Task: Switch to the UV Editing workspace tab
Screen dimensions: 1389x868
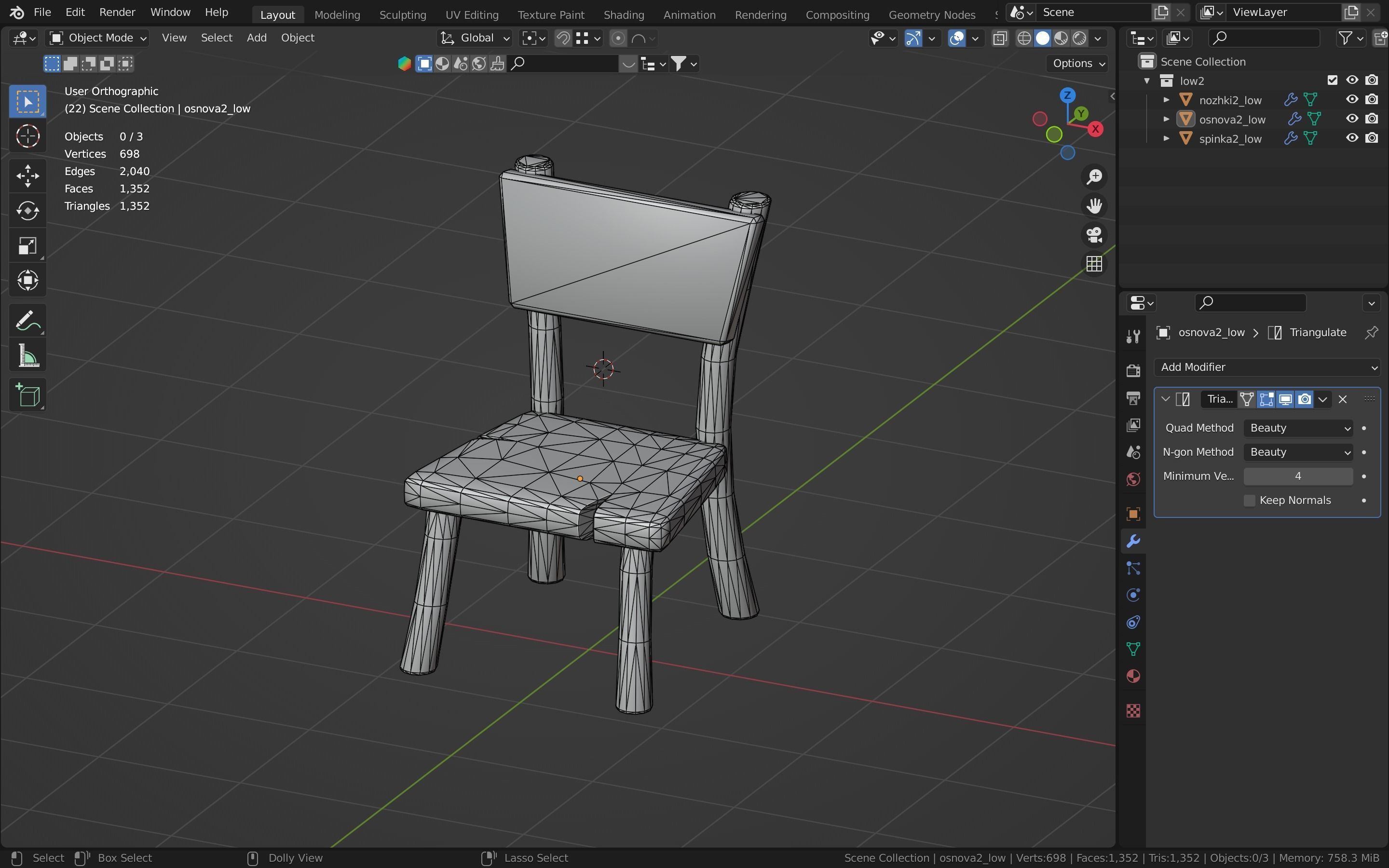Action: tap(472, 14)
